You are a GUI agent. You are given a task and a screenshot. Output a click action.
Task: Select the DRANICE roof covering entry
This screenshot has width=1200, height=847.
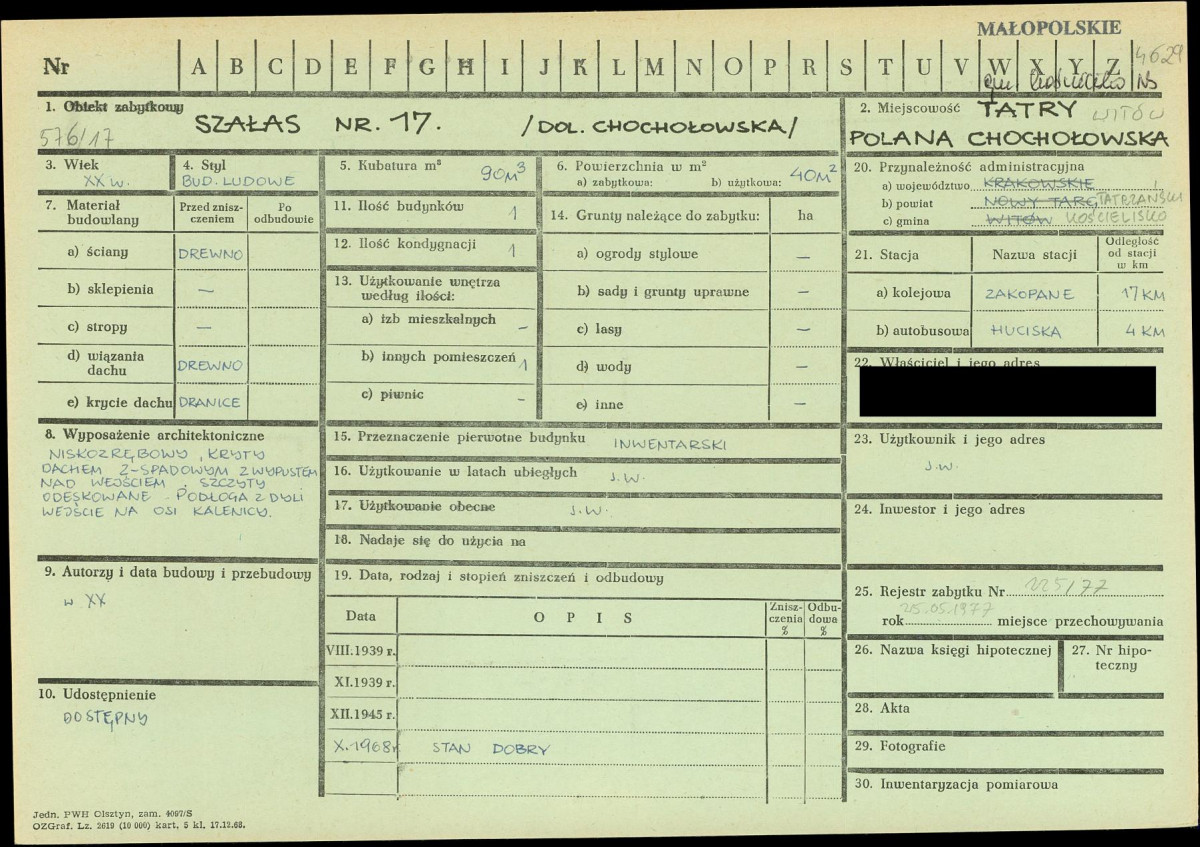[210, 402]
